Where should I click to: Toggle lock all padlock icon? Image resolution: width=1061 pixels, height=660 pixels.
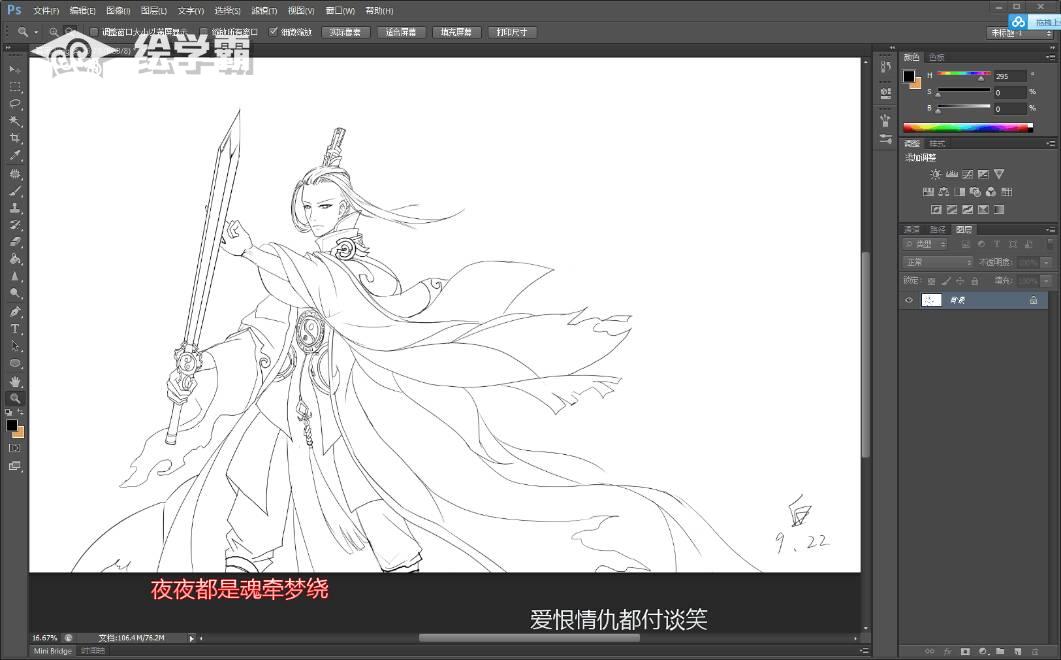(x=974, y=280)
